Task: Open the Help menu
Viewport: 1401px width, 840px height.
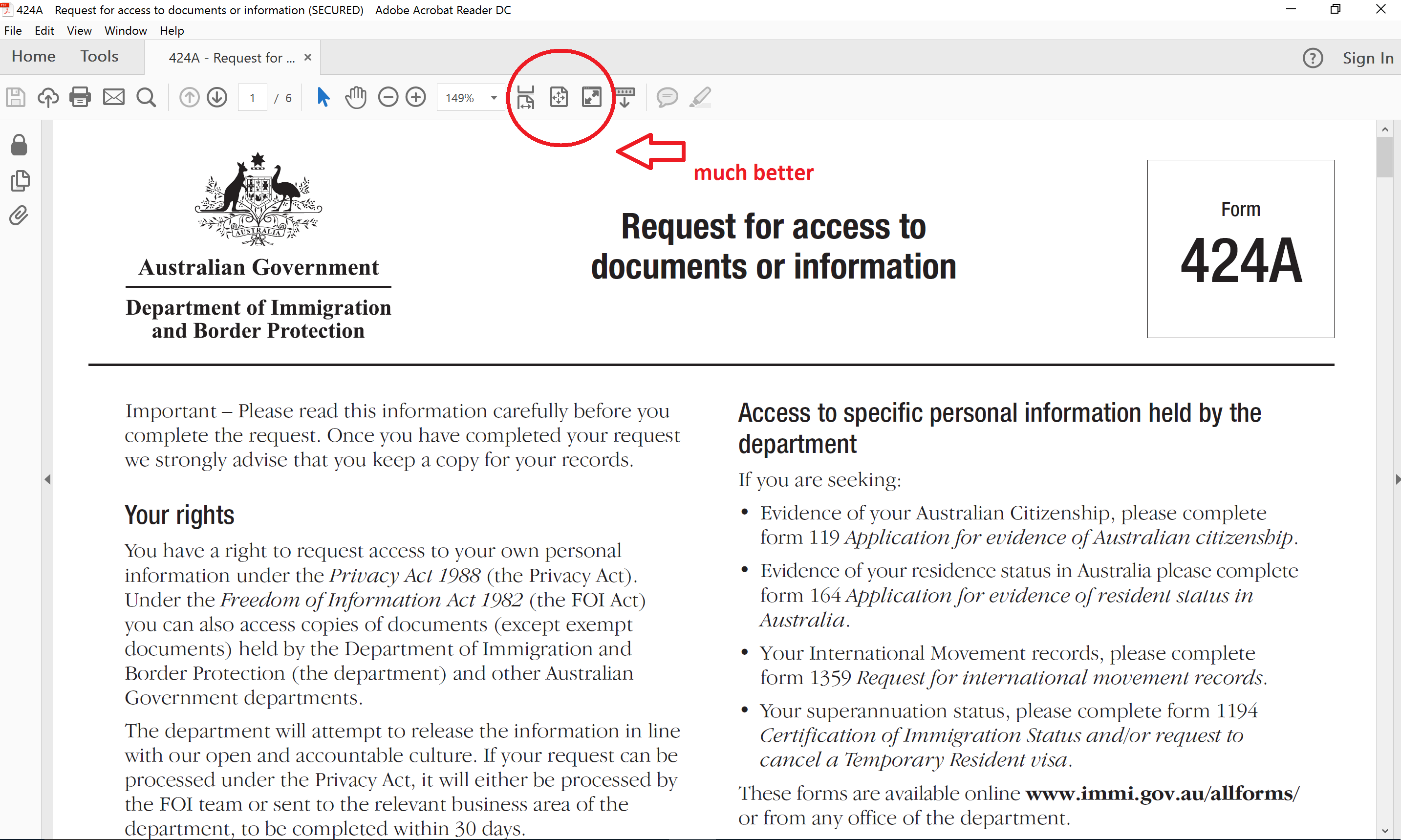Action: (x=172, y=31)
